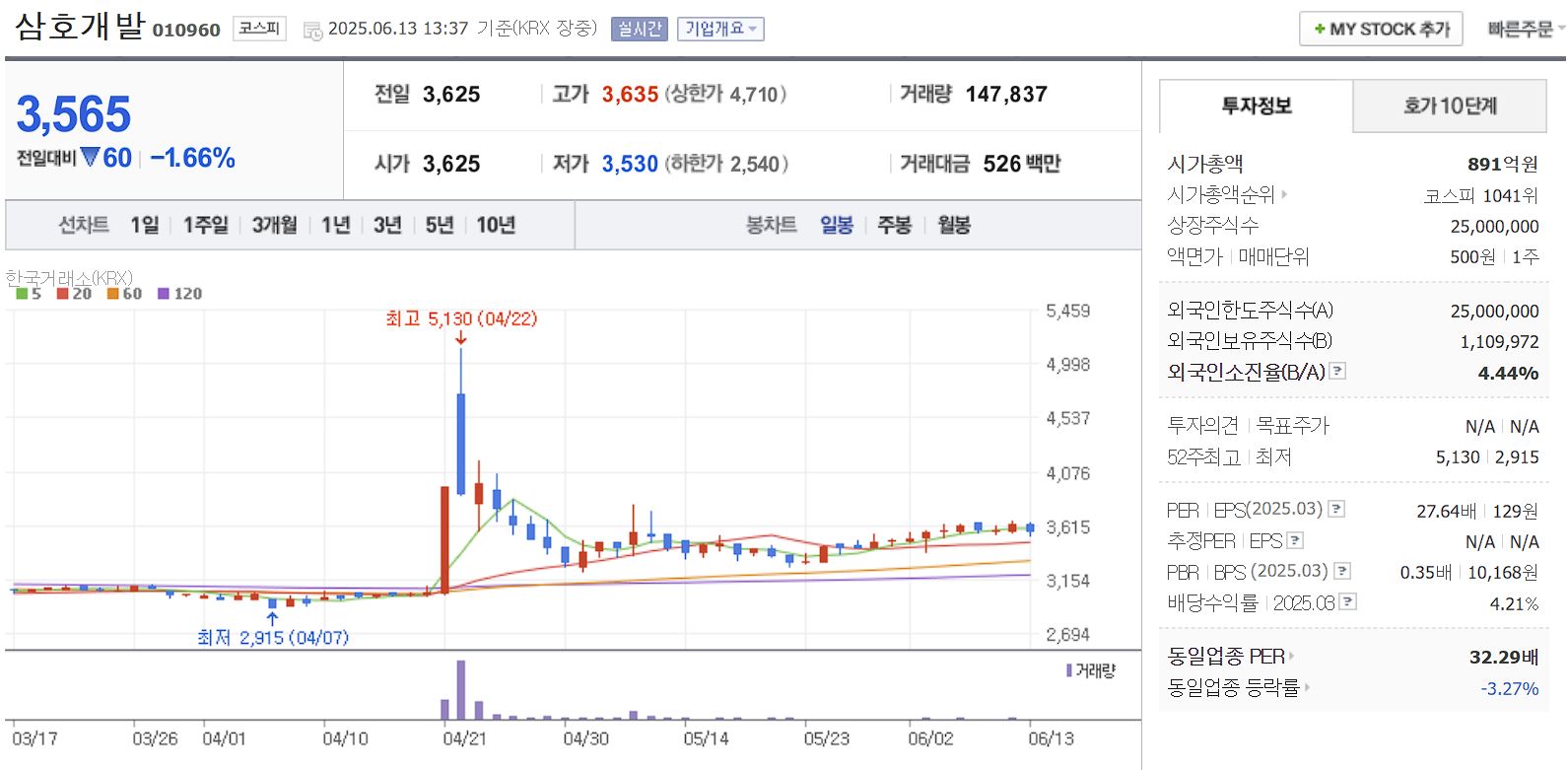Switch to the 투자정보 tab

1257,105
